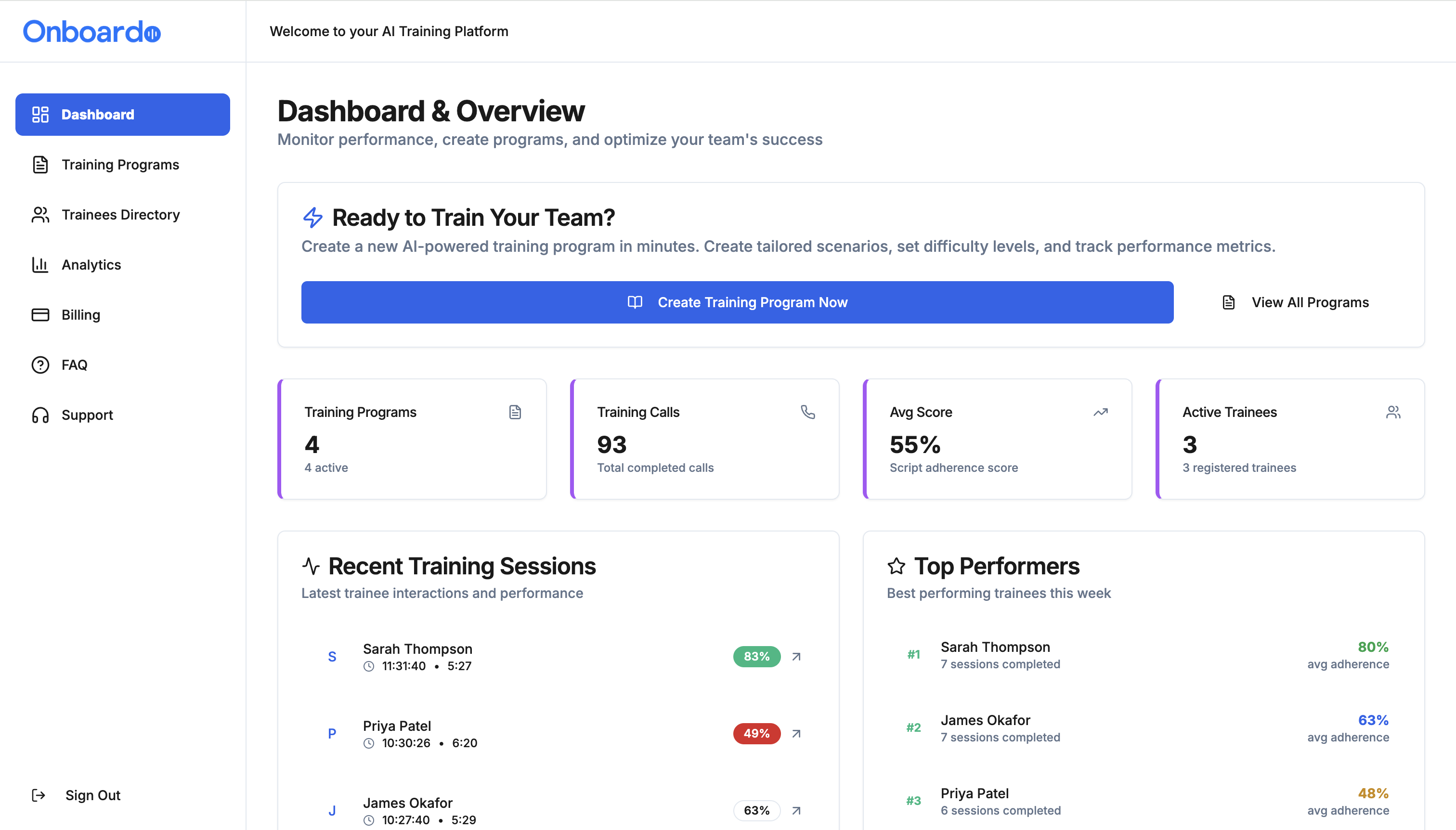Viewport: 1456px width, 830px height.
Task: Click the 10:30:26 session timestamp
Action: point(406,743)
